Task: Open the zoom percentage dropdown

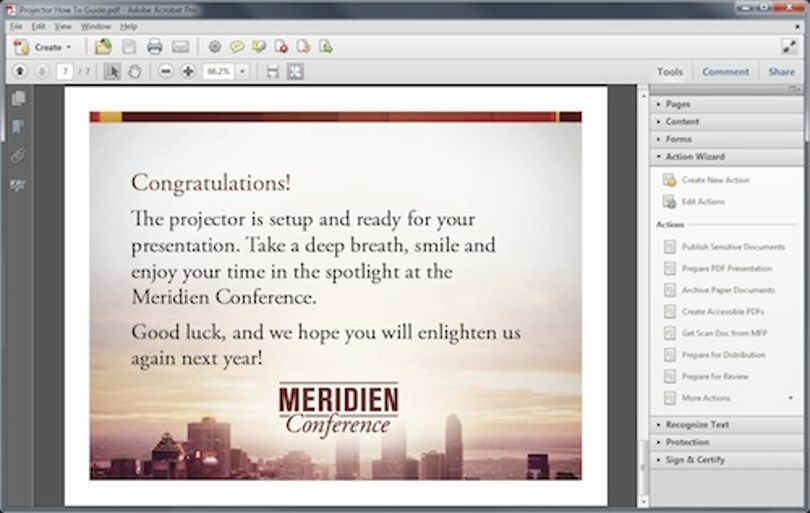Action: point(242,71)
